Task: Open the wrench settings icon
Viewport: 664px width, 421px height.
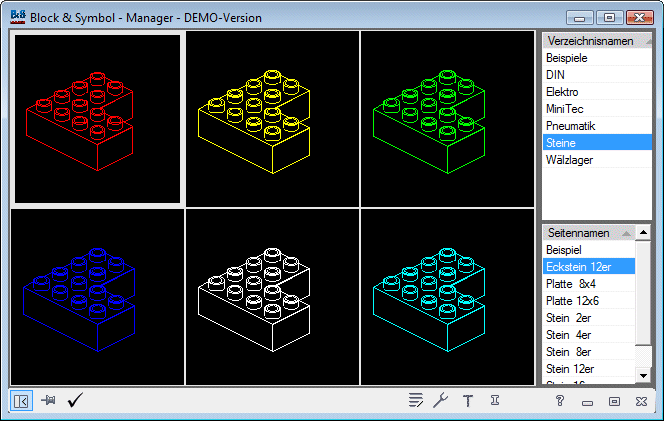Action: [440, 400]
